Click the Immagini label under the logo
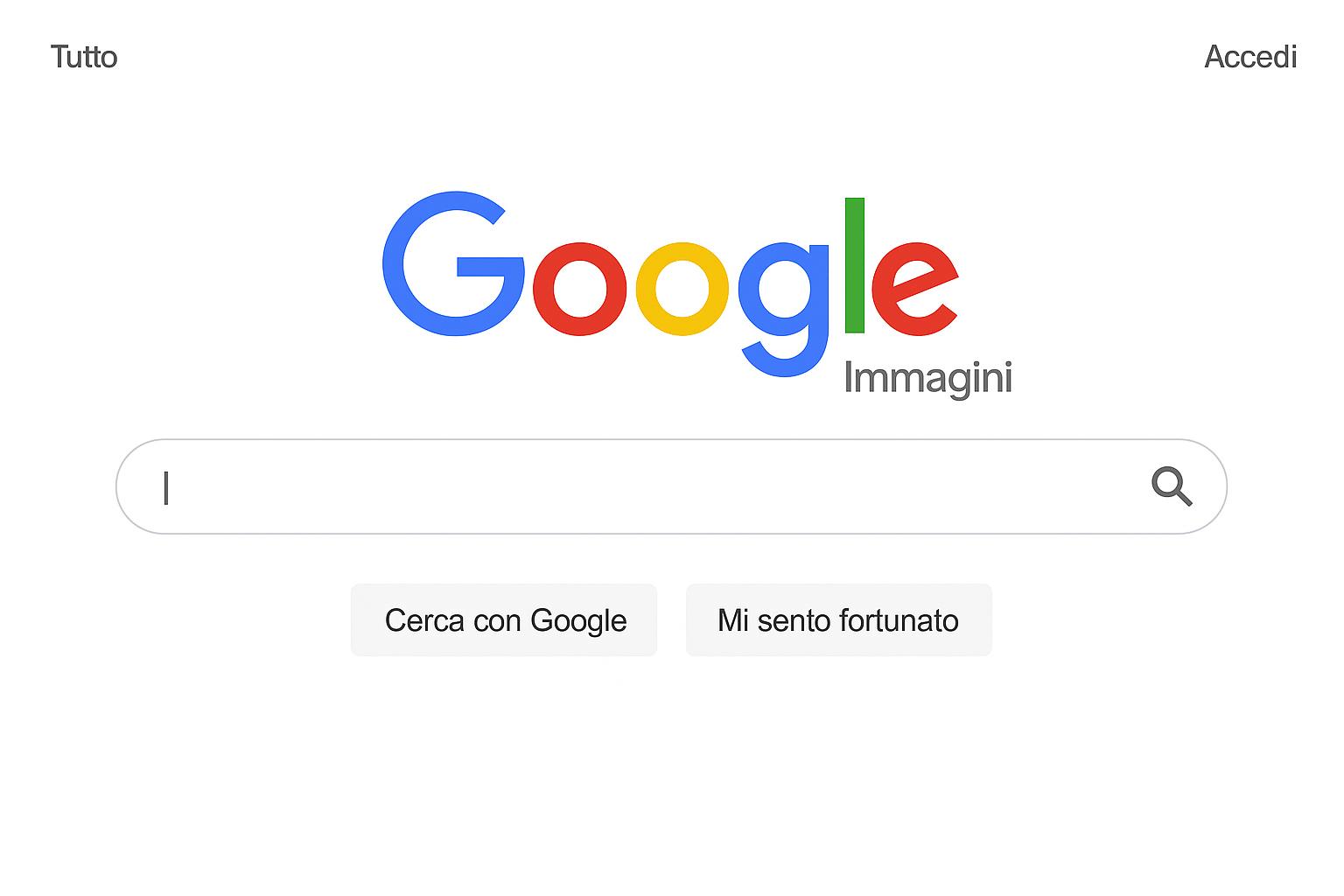The height and width of the screenshot is (896, 1344). point(927,379)
